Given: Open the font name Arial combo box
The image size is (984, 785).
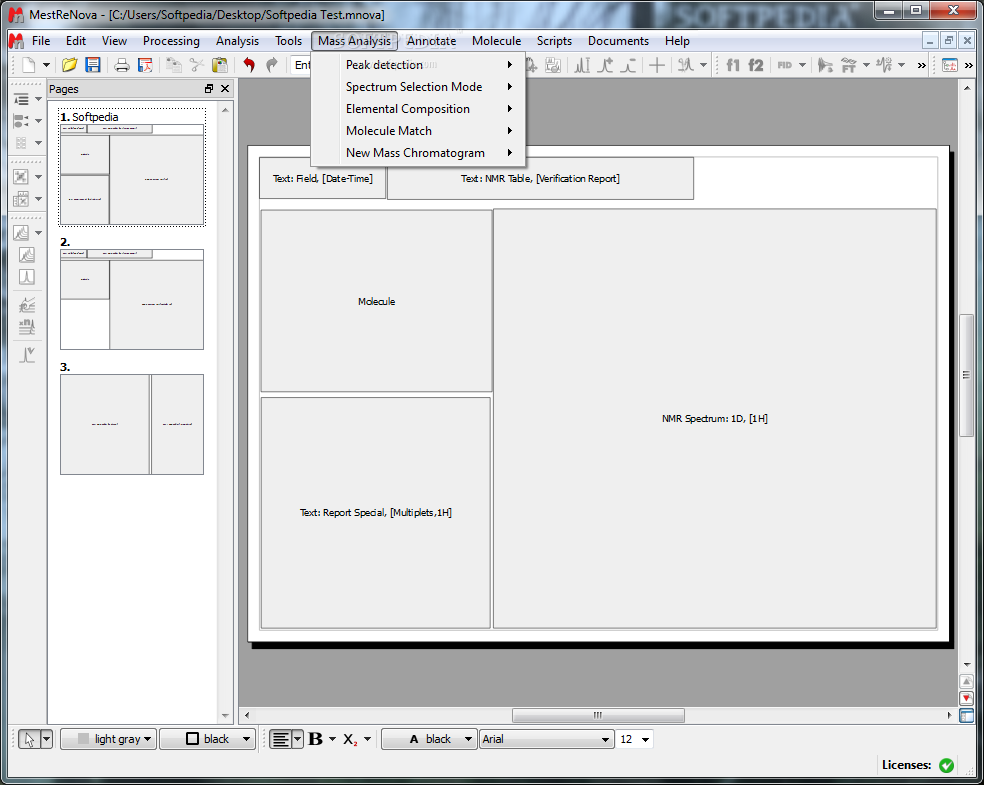Looking at the screenshot, I should pyautogui.click(x=546, y=739).
